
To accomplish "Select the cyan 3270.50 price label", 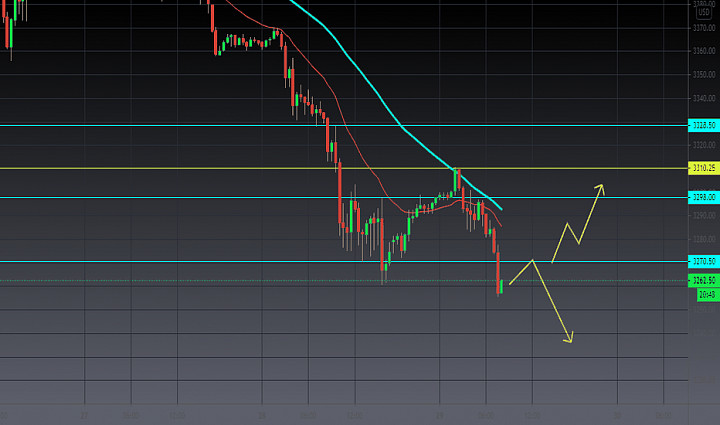I will point(704,261).
